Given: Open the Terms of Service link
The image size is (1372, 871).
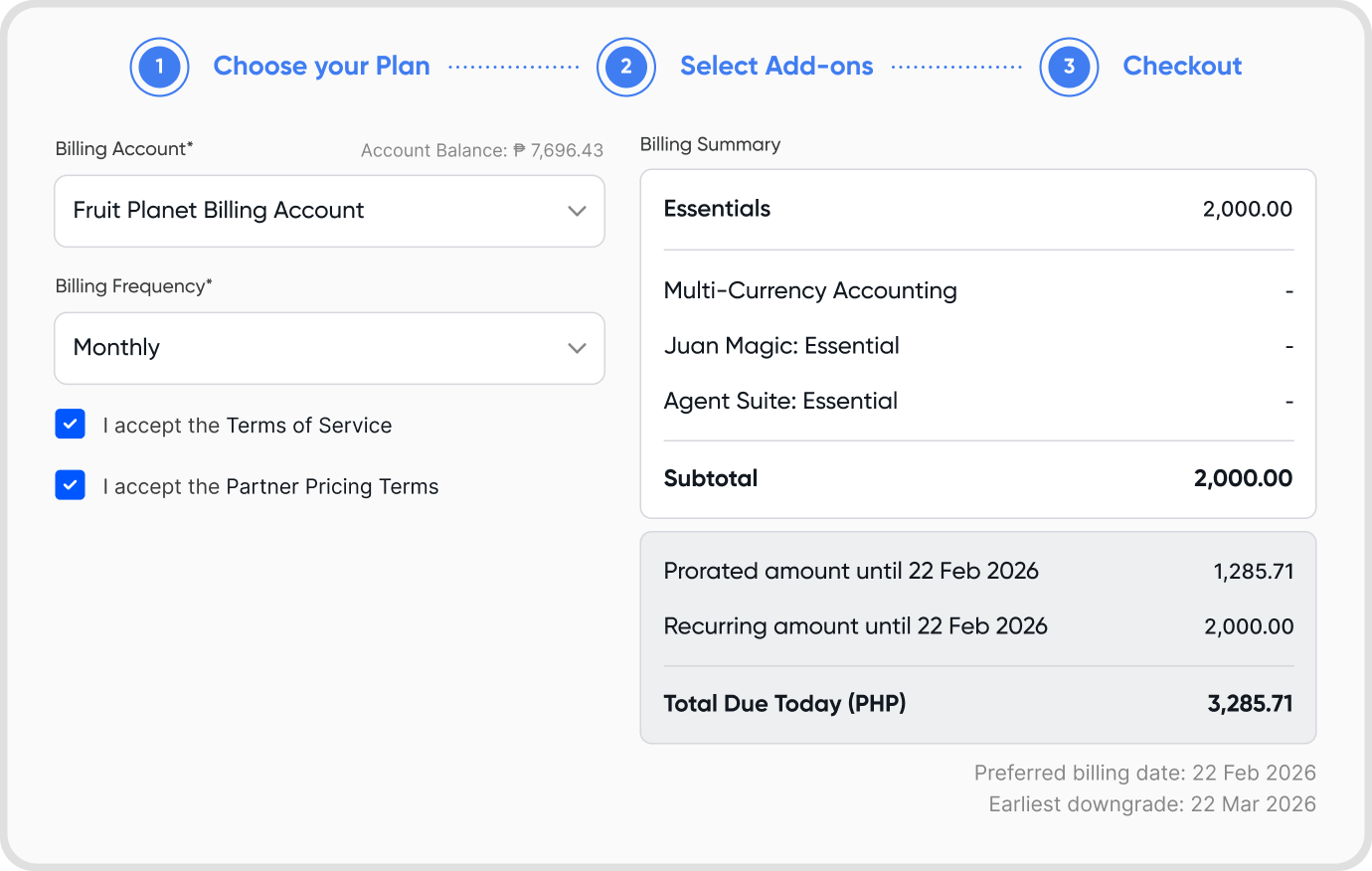Looking at the screenshot, I should (x=309, y=426).
